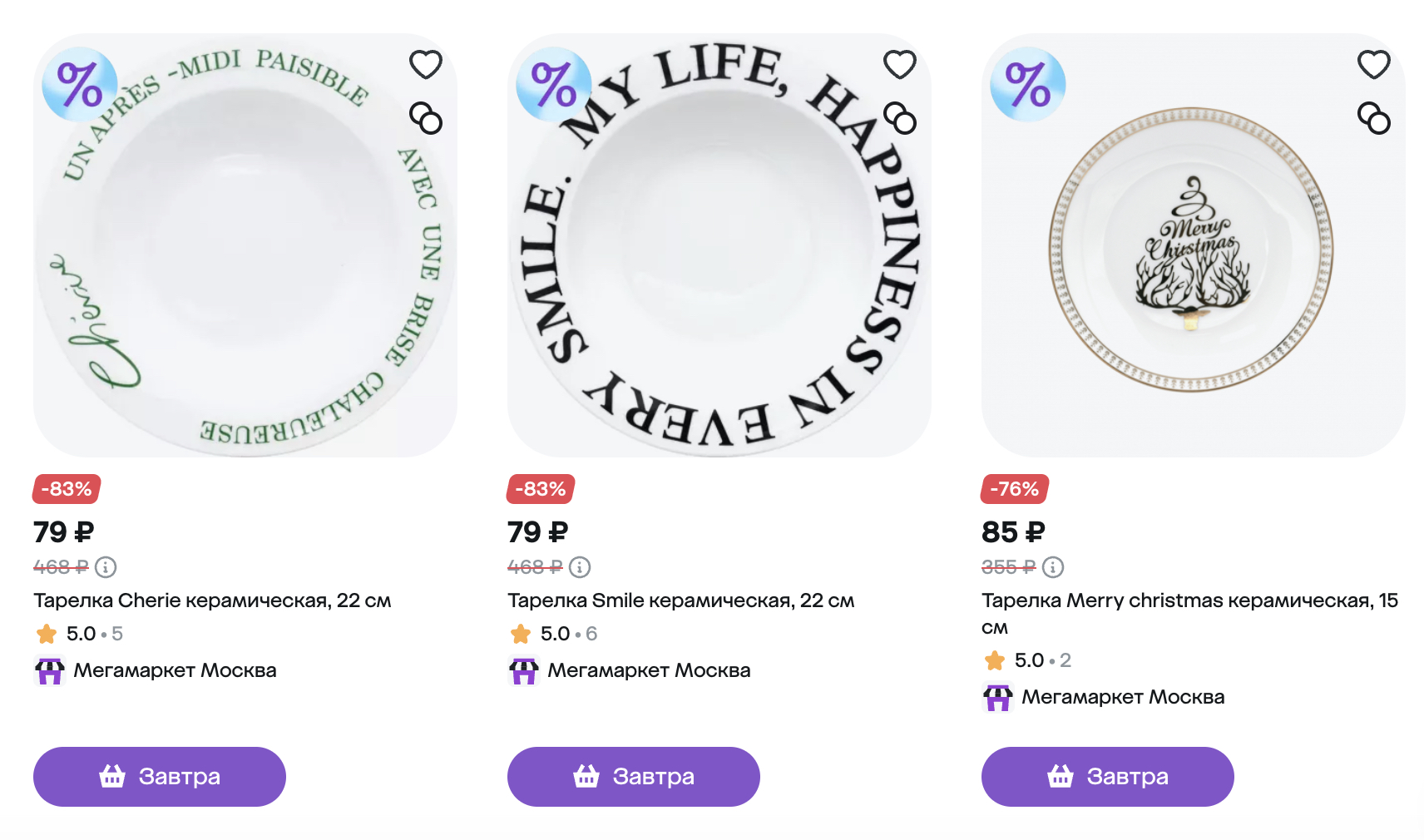Show price info next to 355 ₽
The width and height of the screenshot is (1424, 840).
pos(1053,567)
